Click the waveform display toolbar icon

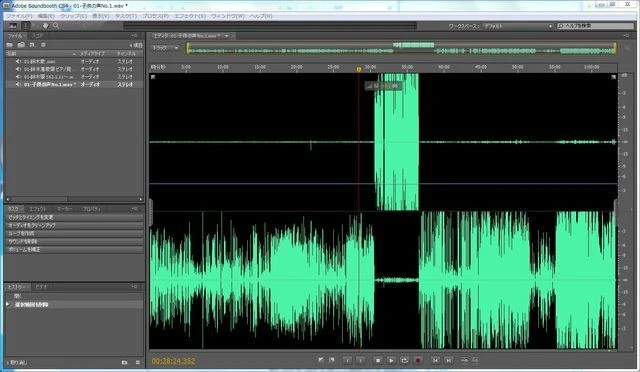pyautogui.click(x=13, y=26)
